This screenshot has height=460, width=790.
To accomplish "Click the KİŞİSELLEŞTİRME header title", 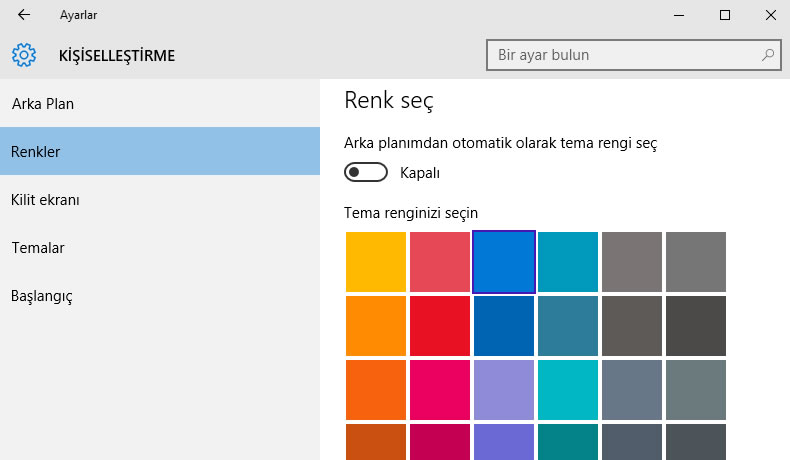I will tap(117, 55).
